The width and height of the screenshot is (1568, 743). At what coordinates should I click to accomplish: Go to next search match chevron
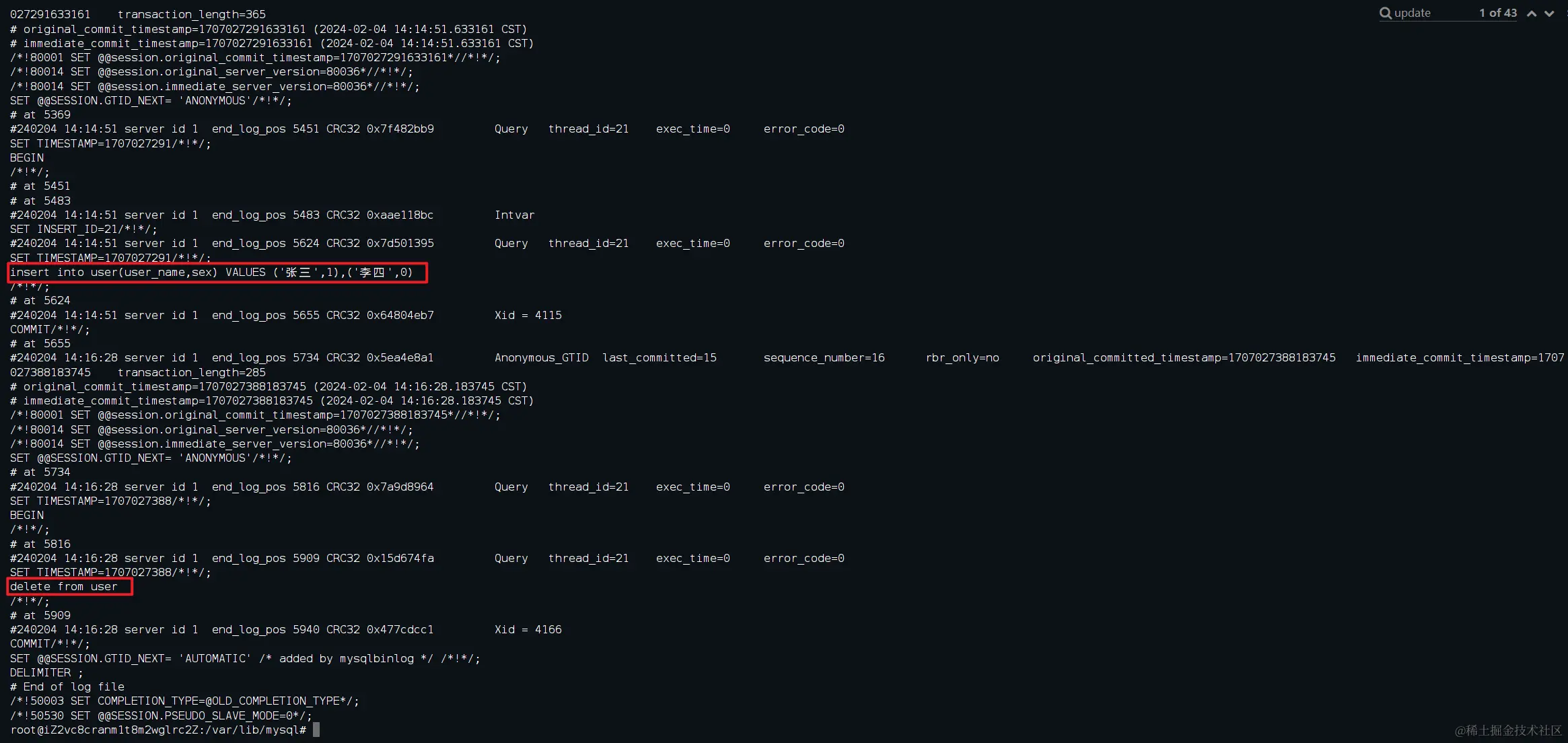pyautogui.click(x=1549, y=13)
